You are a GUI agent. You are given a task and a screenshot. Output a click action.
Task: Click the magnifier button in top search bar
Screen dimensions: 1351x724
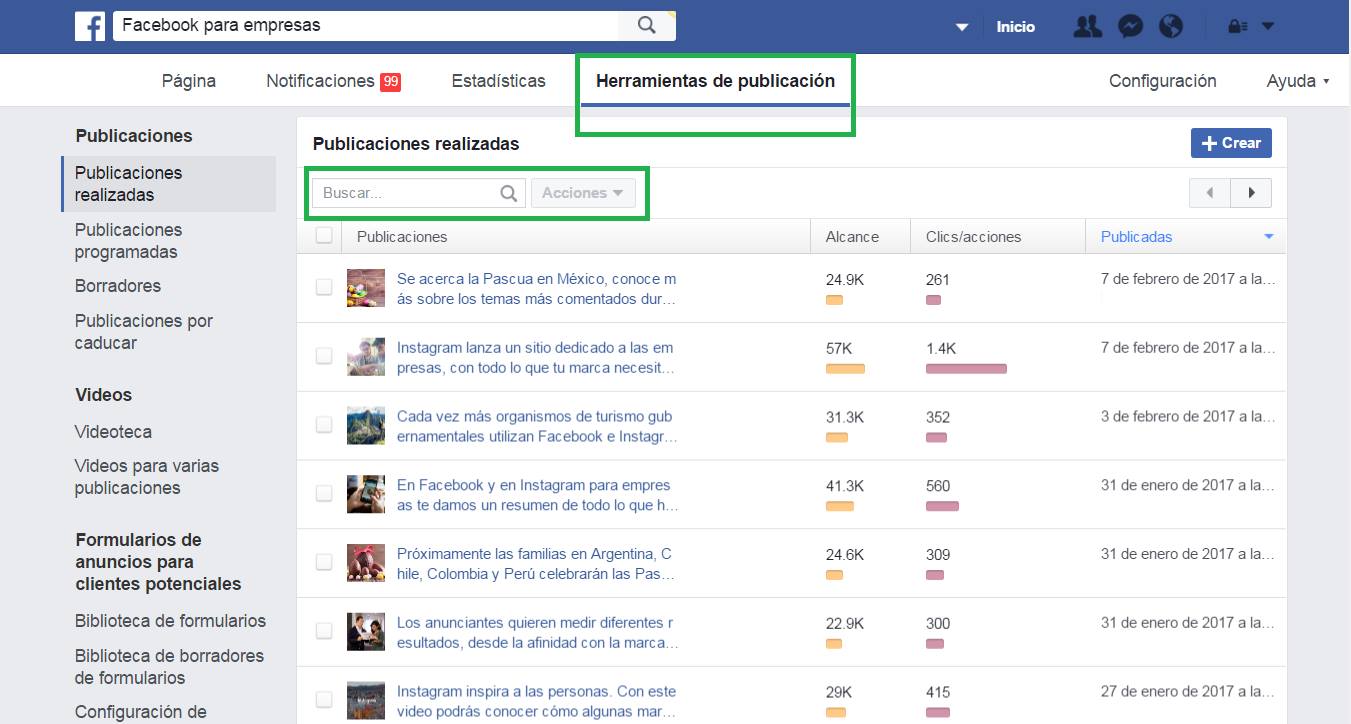pos(647,26)
